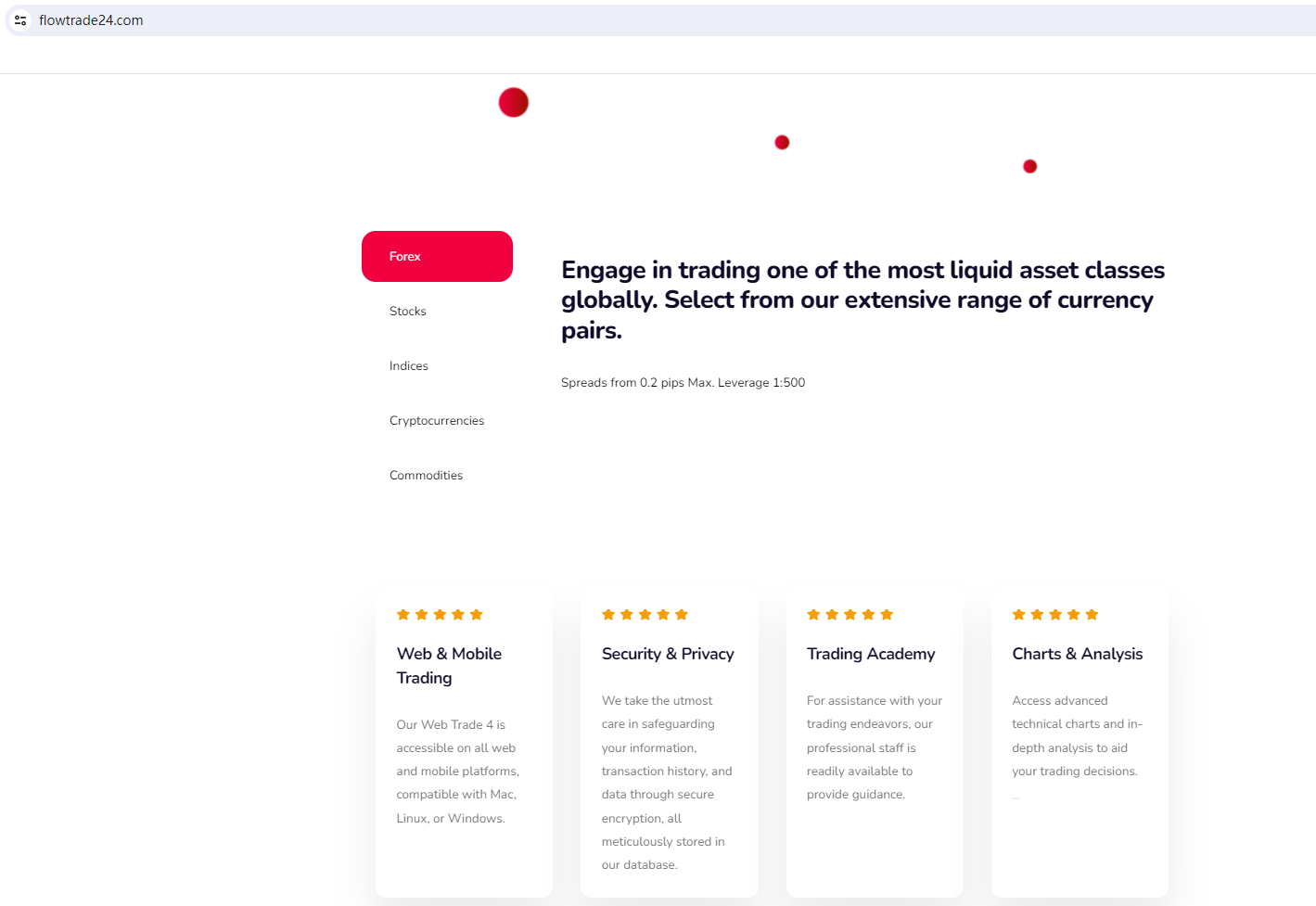Click the spreads and leverage text line
Viewport: 1316px width, 906px height.
(x=683, y=383)
